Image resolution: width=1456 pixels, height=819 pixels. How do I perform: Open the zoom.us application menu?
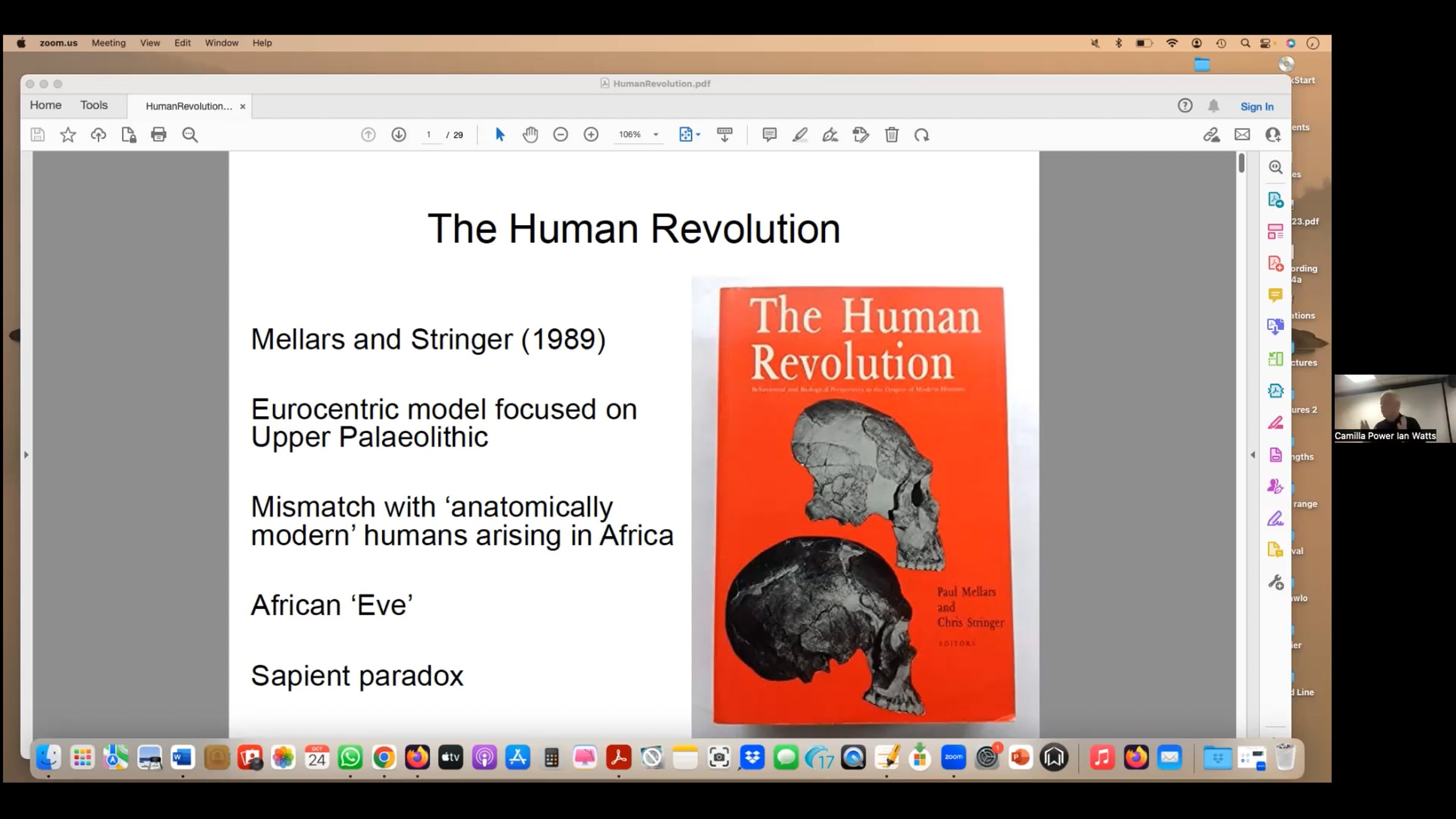(x=59, y=43)
